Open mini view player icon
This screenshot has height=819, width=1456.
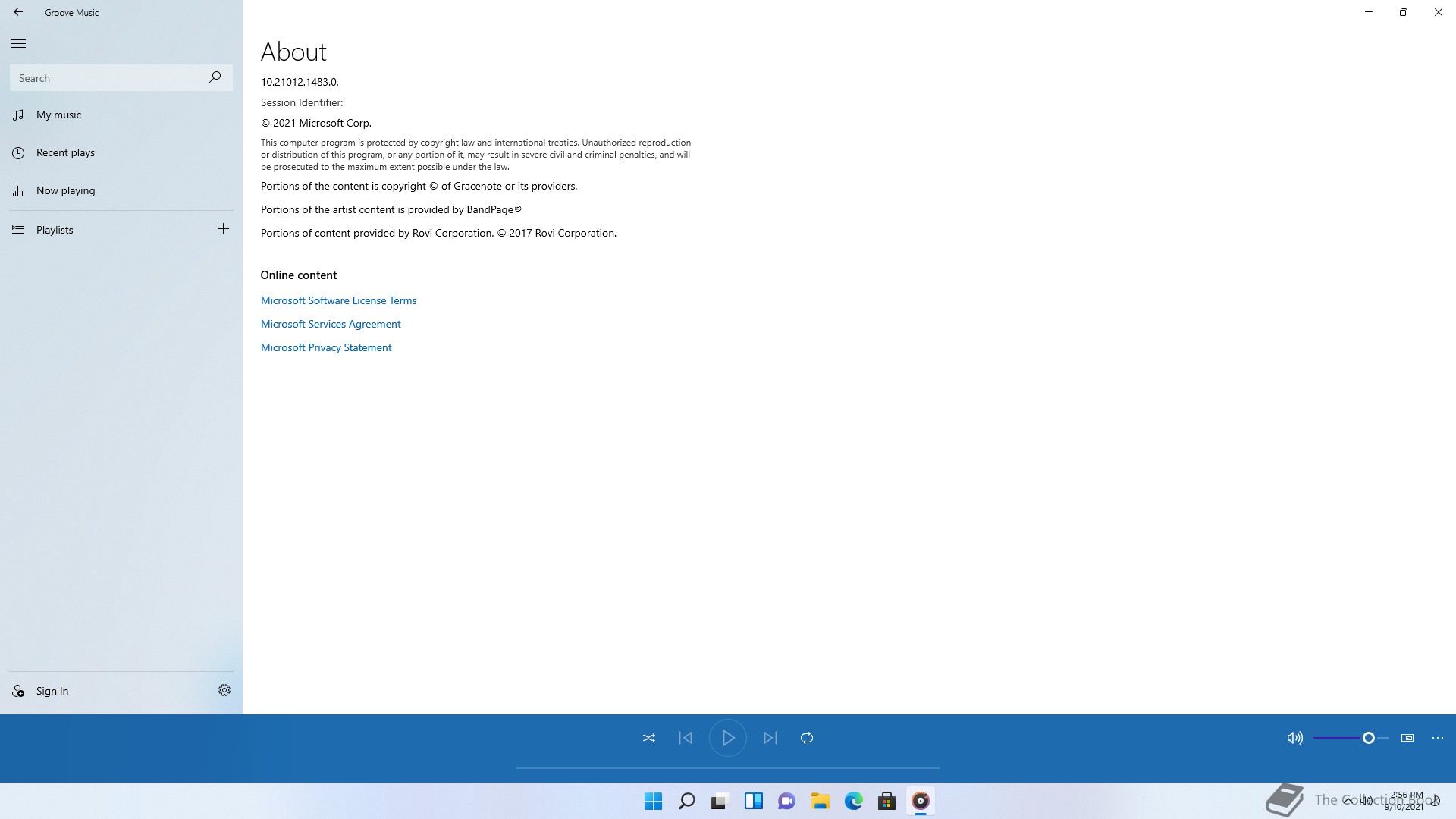[1407, 738]
